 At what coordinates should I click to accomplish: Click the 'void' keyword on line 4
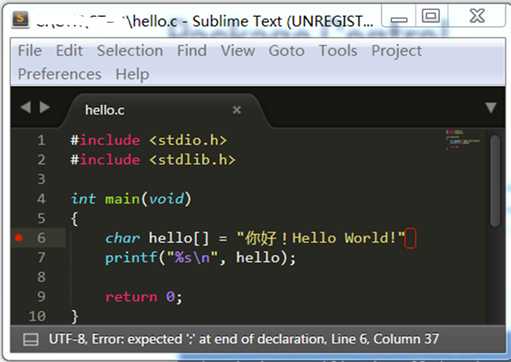[166, 199]
